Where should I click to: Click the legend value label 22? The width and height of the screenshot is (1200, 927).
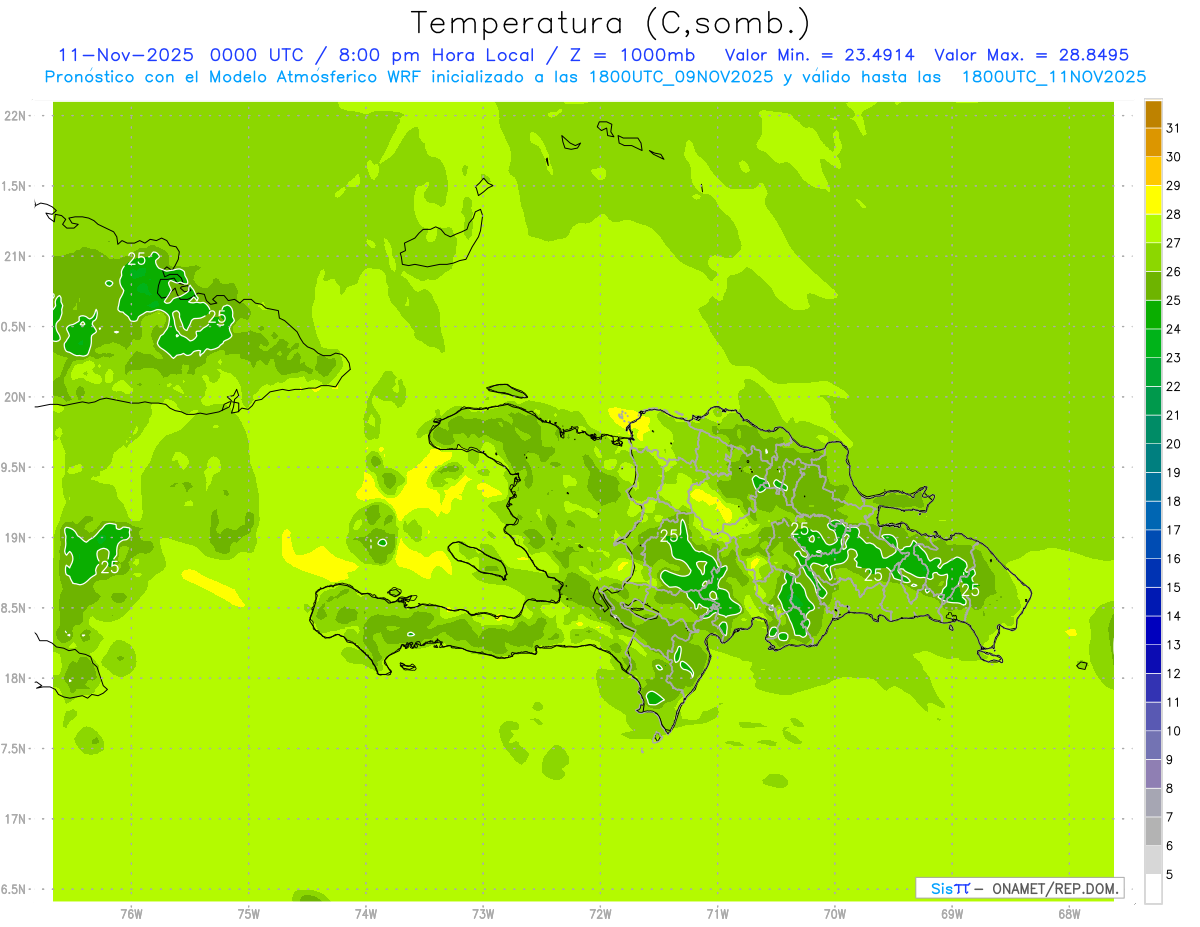tap(1173, 386)
